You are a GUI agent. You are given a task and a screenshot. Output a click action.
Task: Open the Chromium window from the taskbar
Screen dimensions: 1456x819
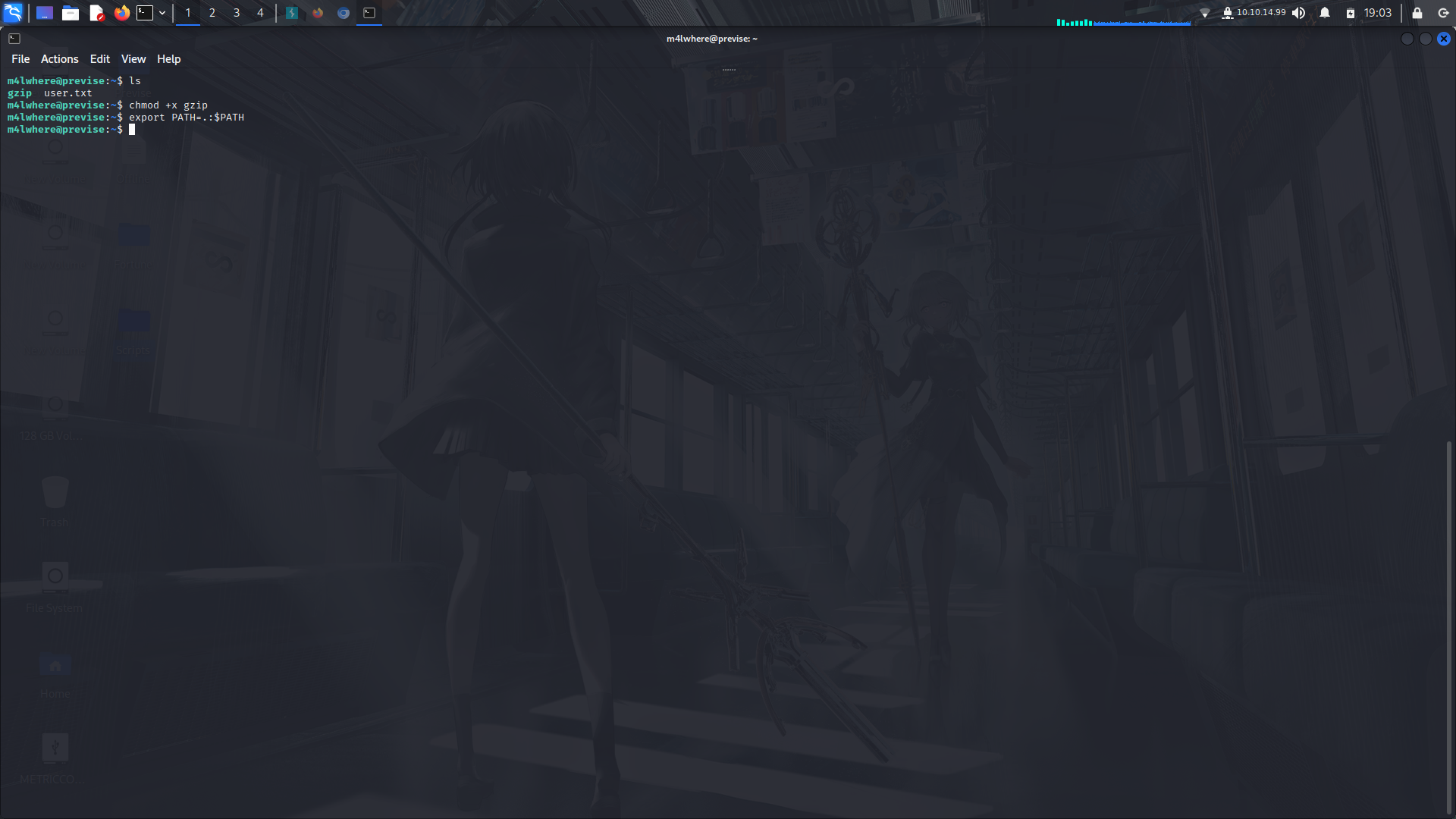pyautogui.click(x=343, y=13)
